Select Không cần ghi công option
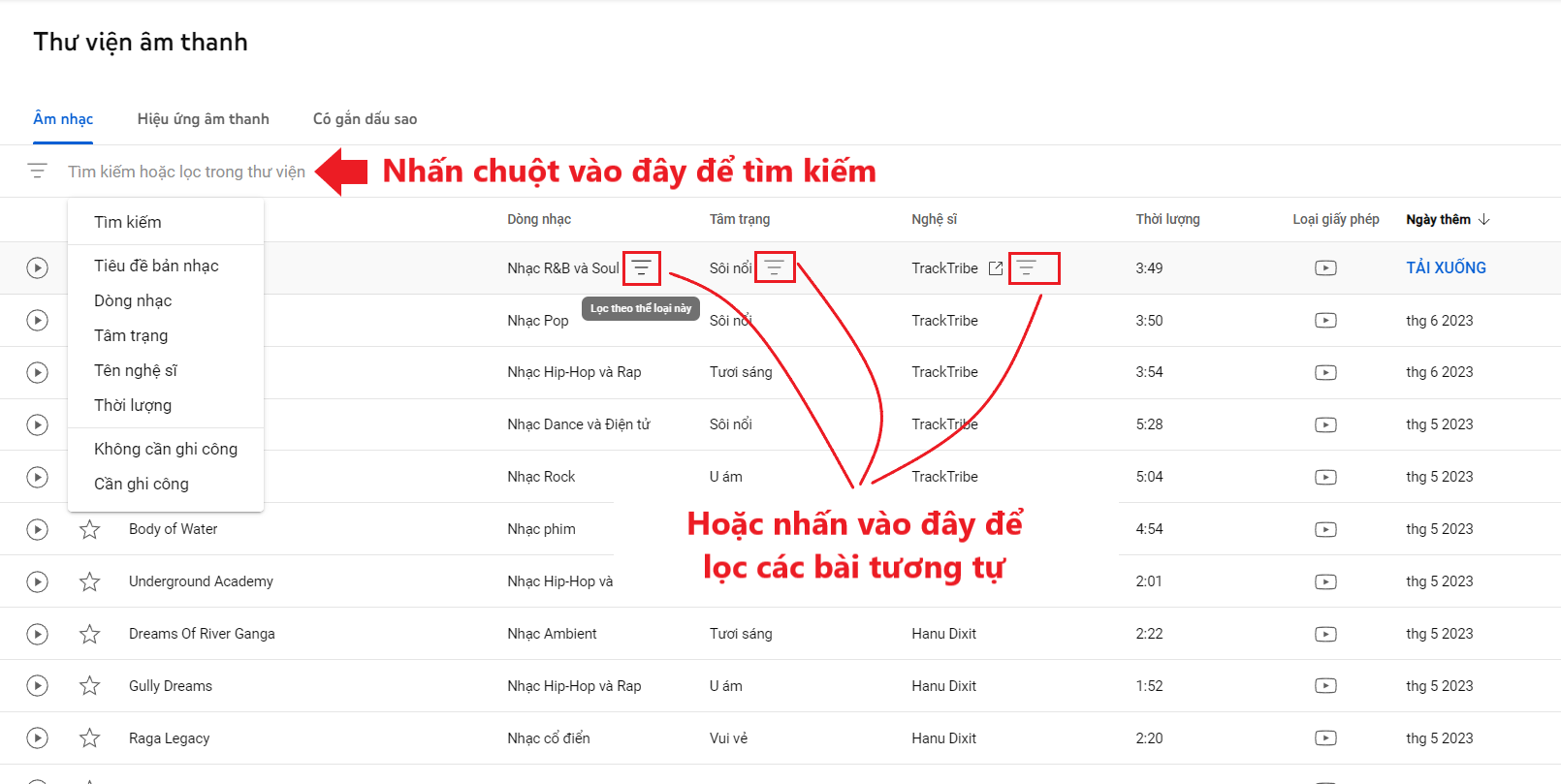Image resolution: width=1561 pixels, height=784 pixels. (166, 449)
